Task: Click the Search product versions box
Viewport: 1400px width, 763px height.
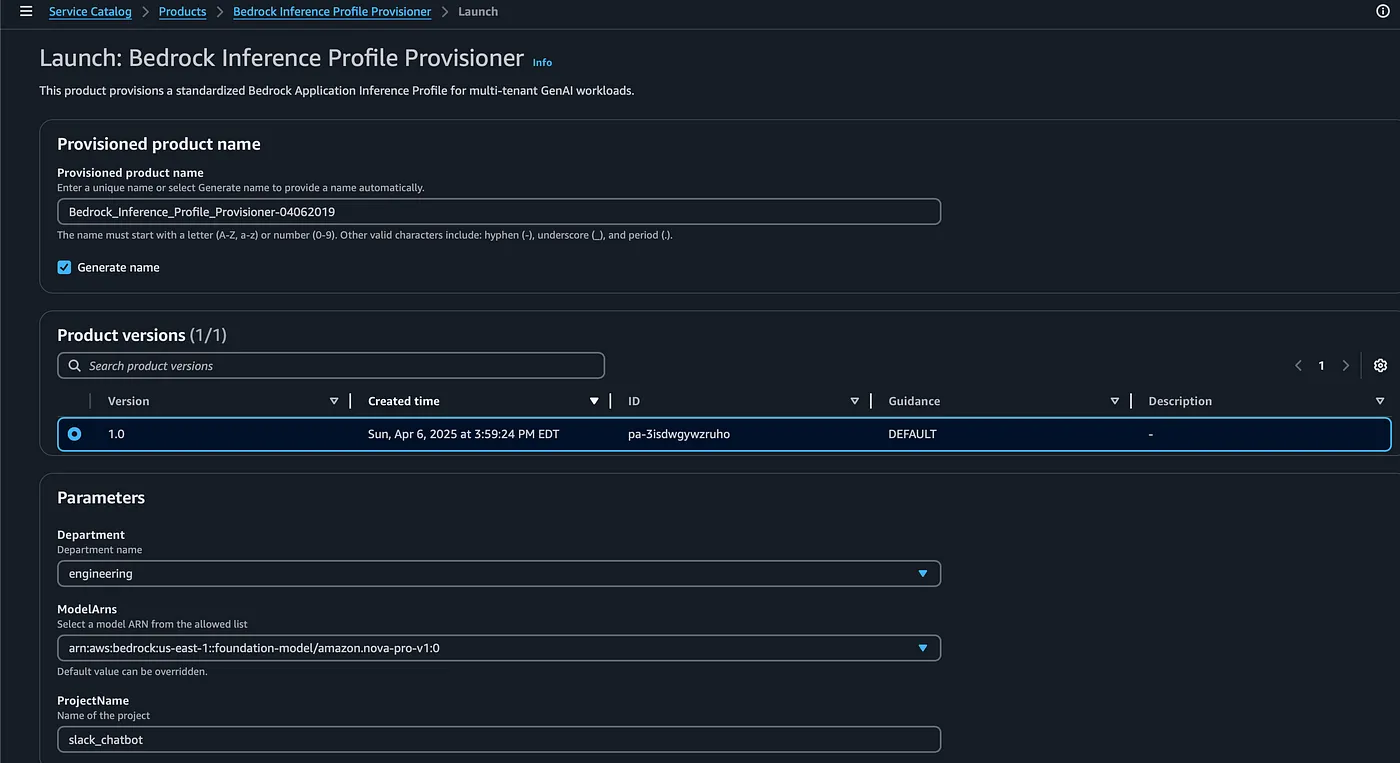Action: tap(331, 366)
